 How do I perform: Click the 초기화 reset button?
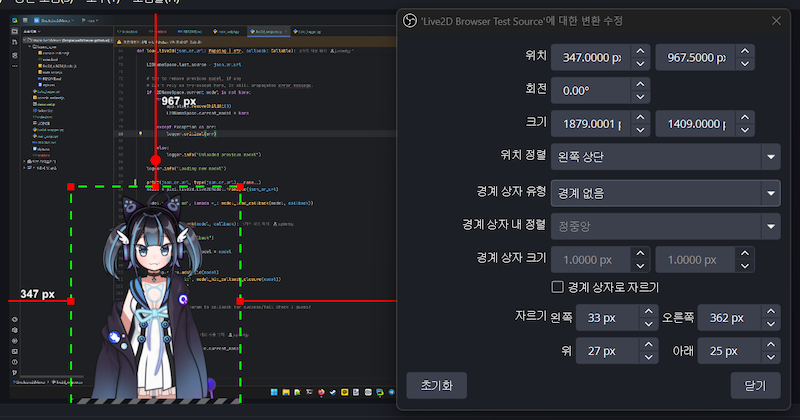coord(436,385)
